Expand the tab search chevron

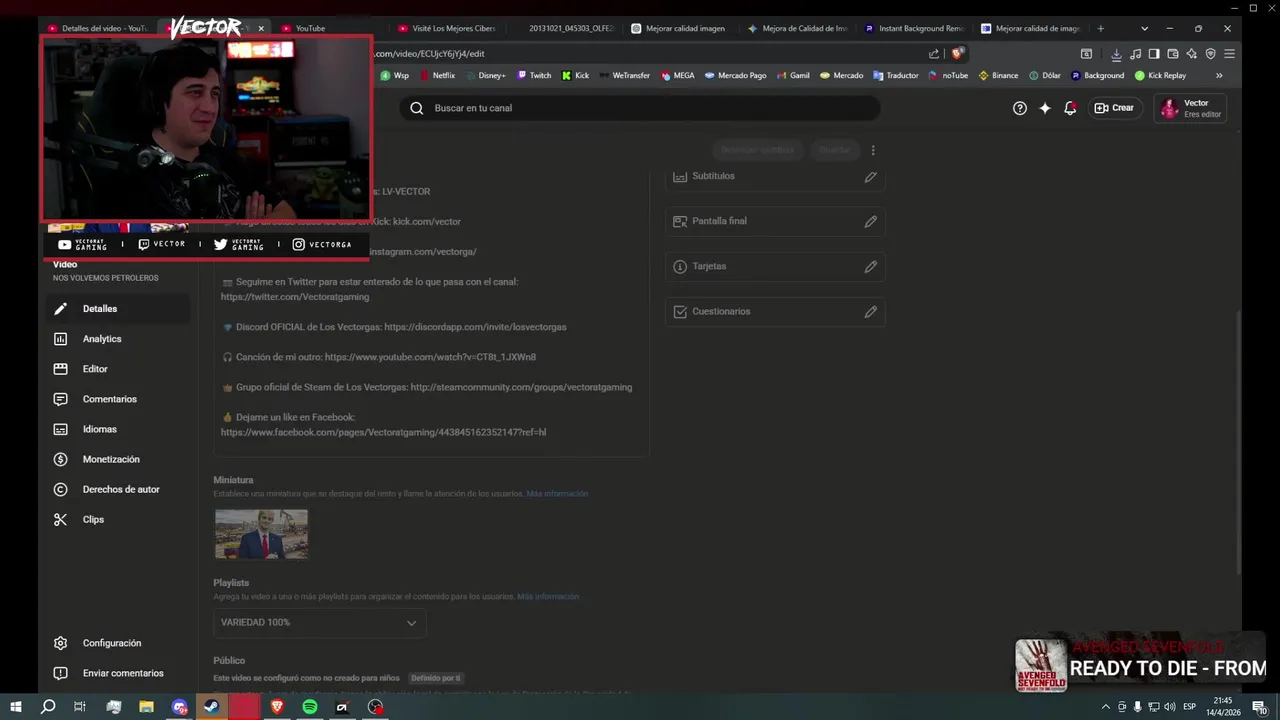click(1144, 28)
